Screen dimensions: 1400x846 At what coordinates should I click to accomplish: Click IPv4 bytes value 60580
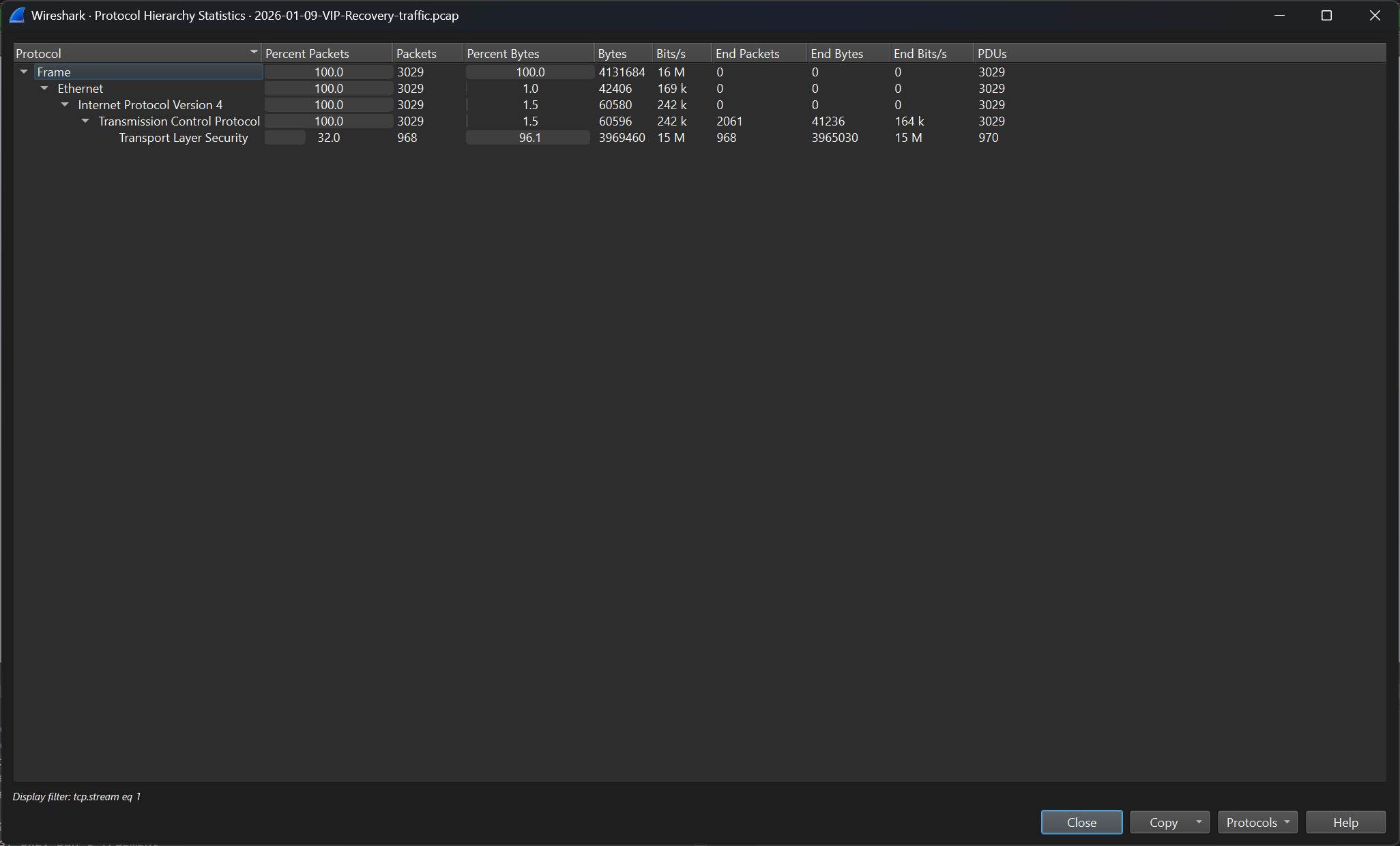pyautogui.click(x=615, y=104)
